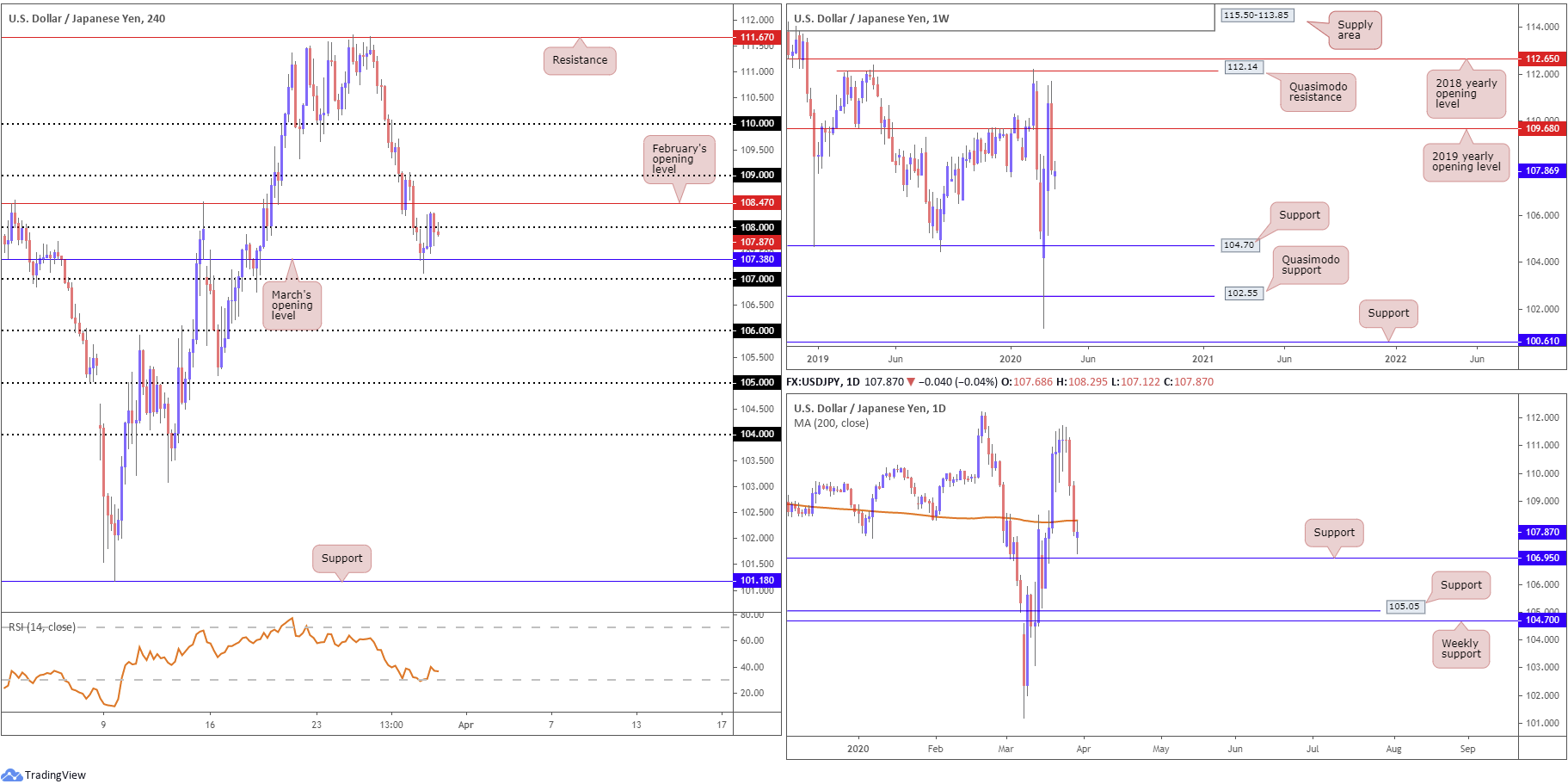
Task: Click the 104.000 black price label
Action: point(757,434)
